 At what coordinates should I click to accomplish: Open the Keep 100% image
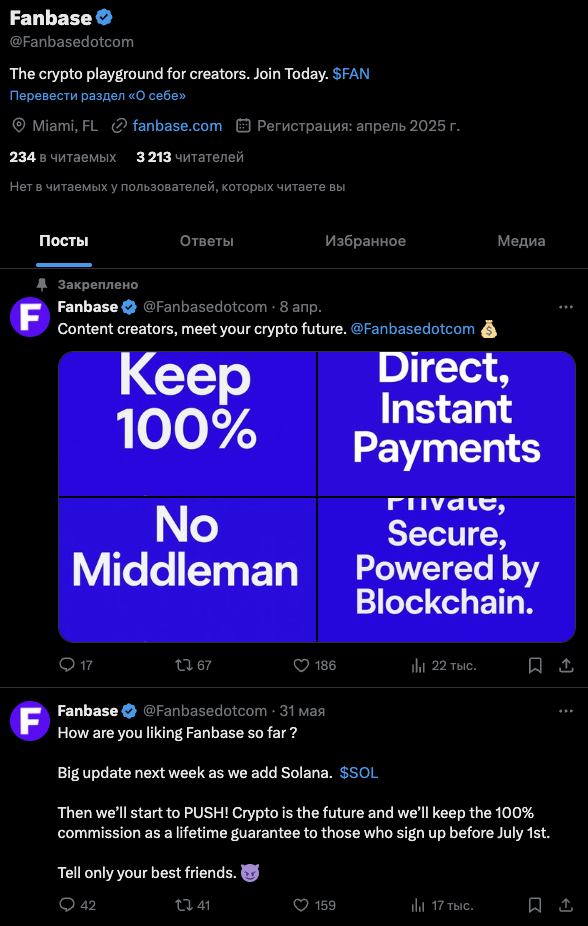click(x=187, y=423)
